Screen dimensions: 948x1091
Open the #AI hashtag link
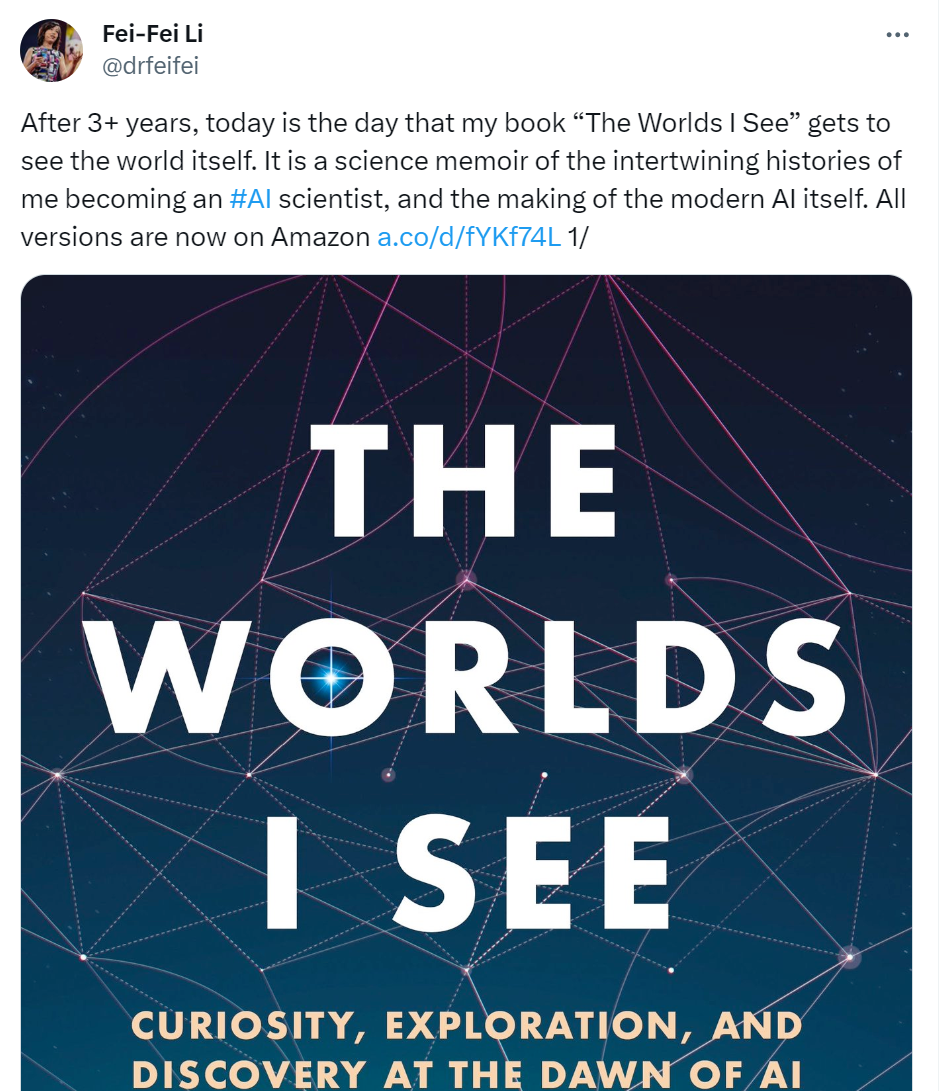250,198
